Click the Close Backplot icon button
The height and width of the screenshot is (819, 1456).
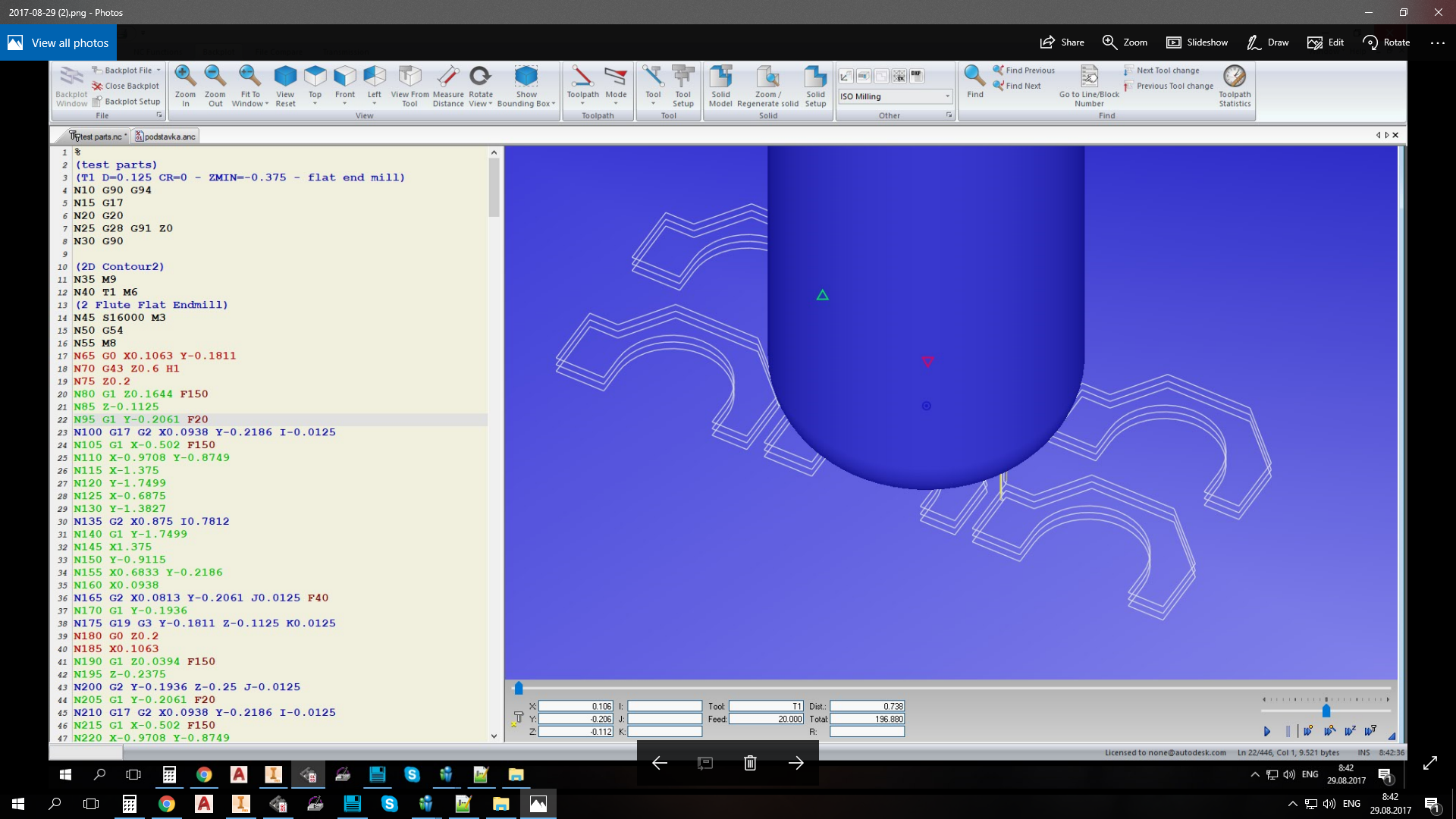click(x=126, y=86)
